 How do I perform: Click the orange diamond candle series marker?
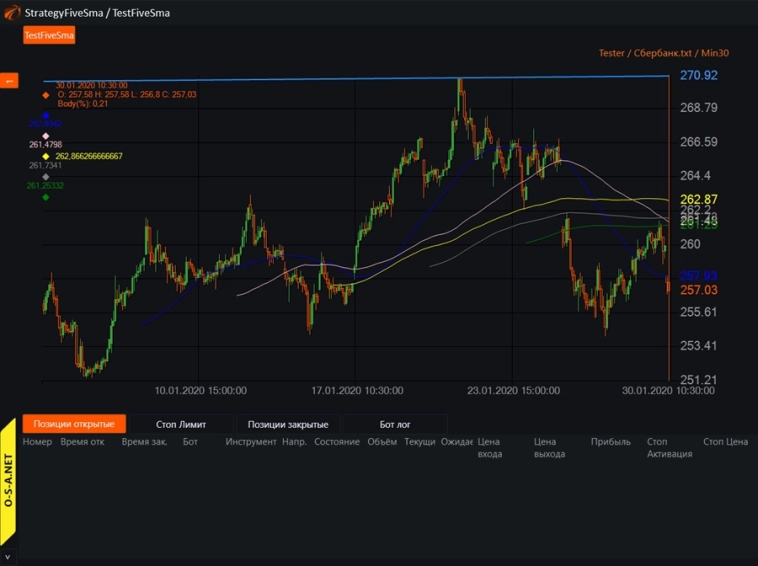click(46, 95)
